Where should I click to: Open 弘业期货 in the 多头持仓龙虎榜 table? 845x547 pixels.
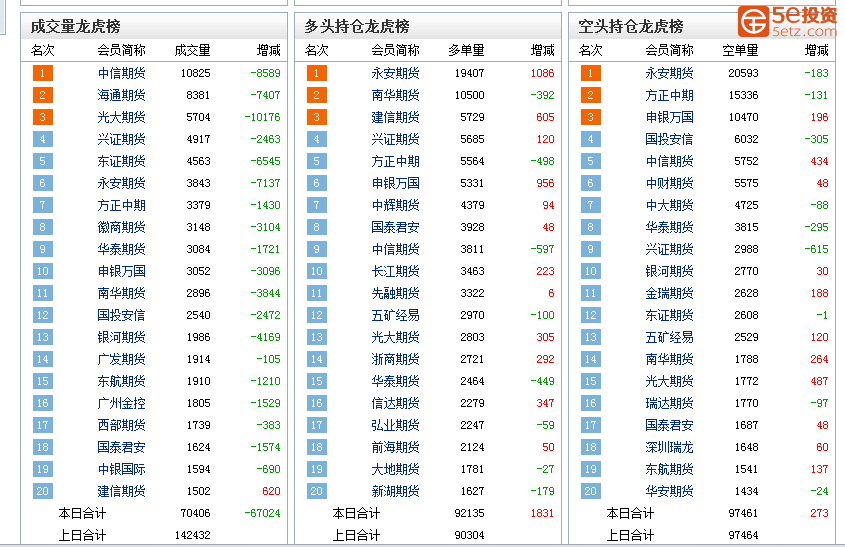point(395,425)
